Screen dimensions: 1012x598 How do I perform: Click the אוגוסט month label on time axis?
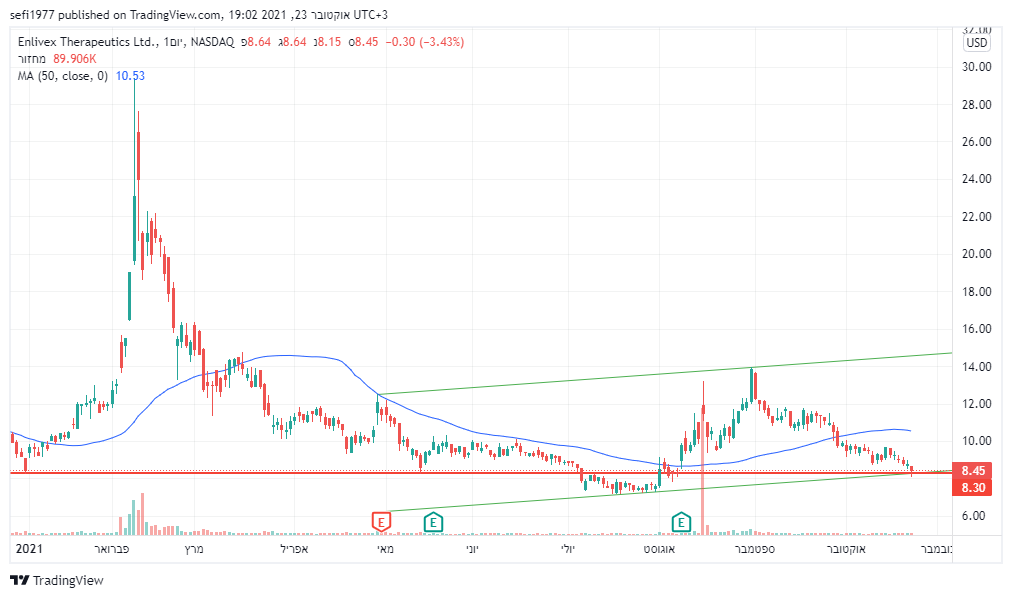pos(659,549)
